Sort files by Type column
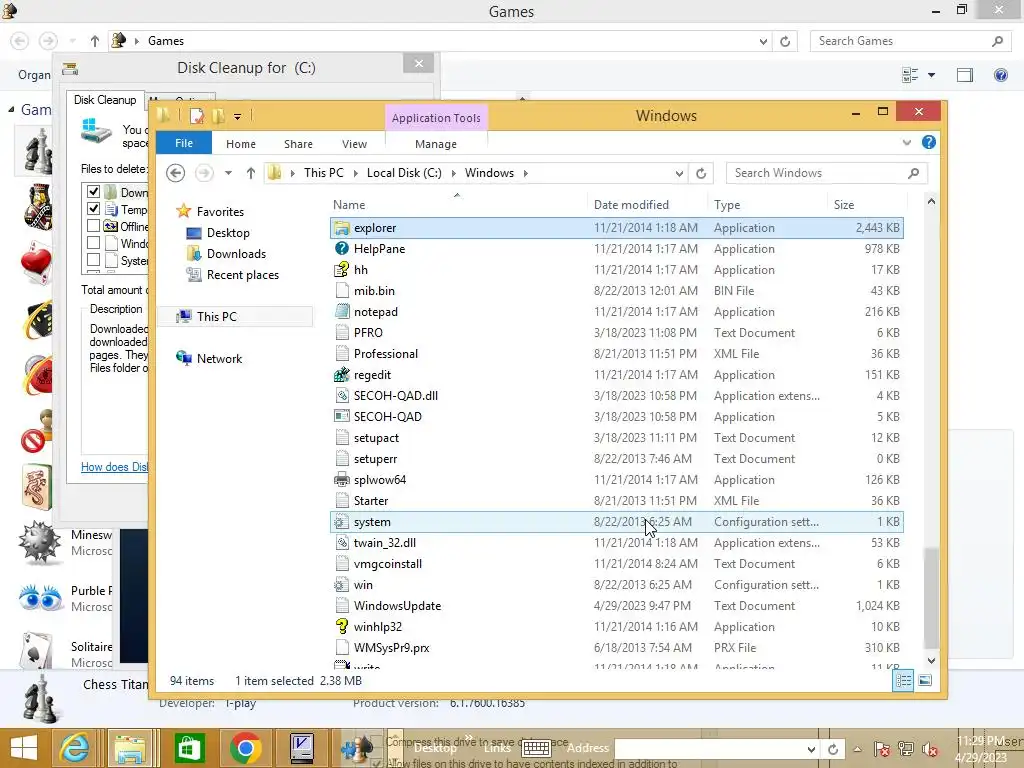This screenshot has width=1024, height=768. coord(767,204)
